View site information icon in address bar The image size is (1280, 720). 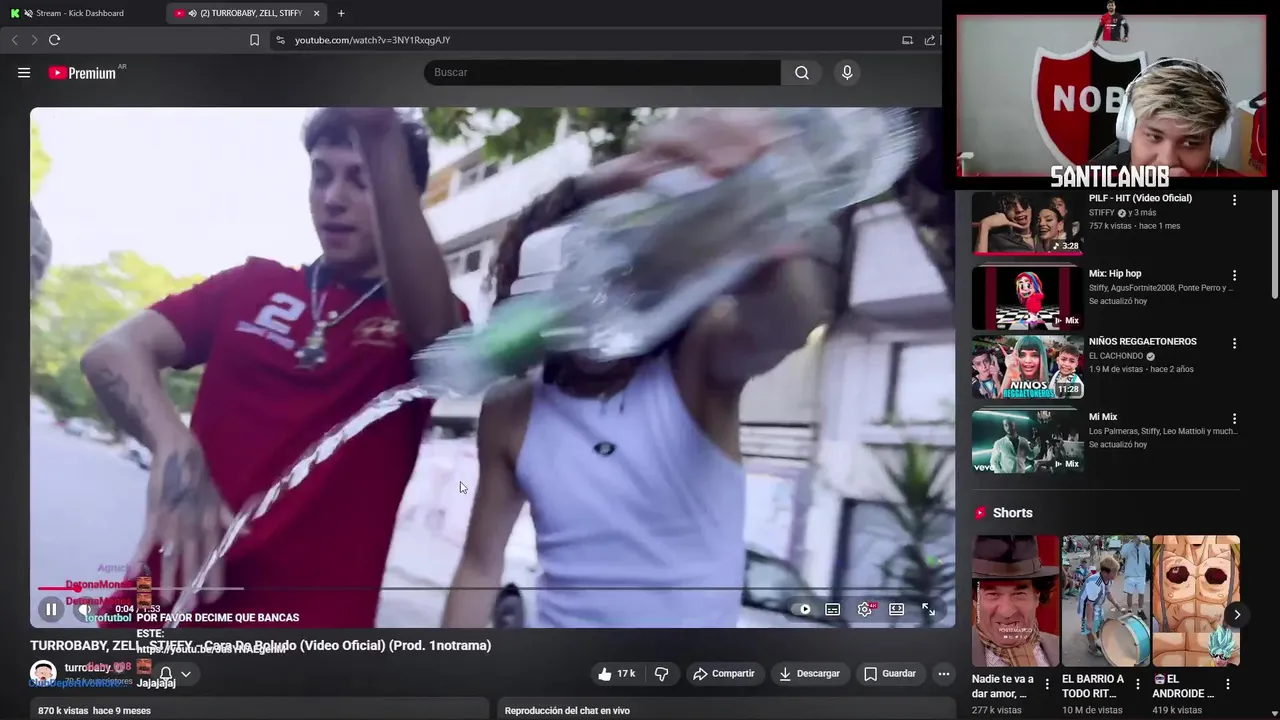tap(280, 40)
